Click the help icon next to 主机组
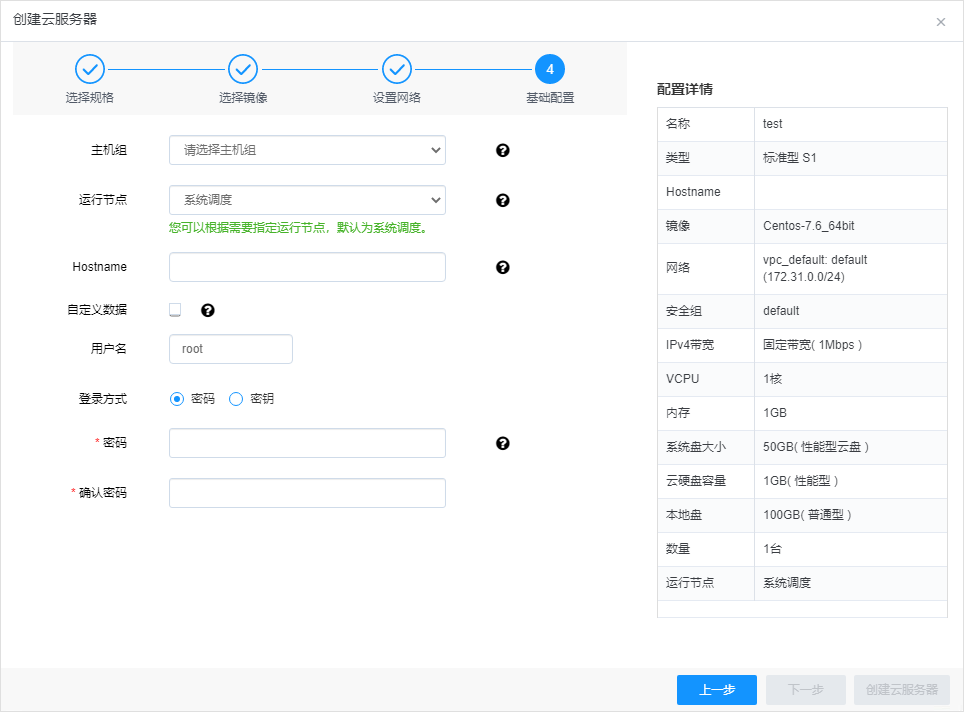The height and width of the screenshot is (712, 964). (x=502, y=150)
